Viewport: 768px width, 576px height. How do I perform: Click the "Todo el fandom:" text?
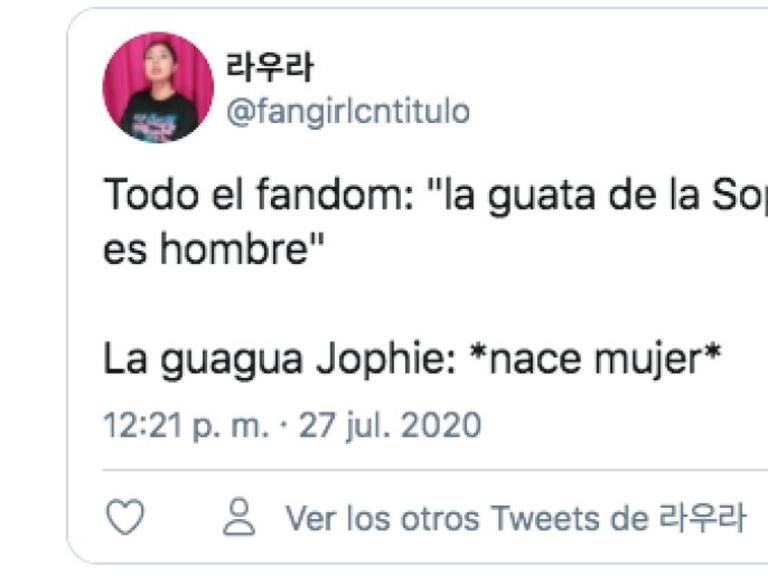pyautogui.click(x=259, y=194)
